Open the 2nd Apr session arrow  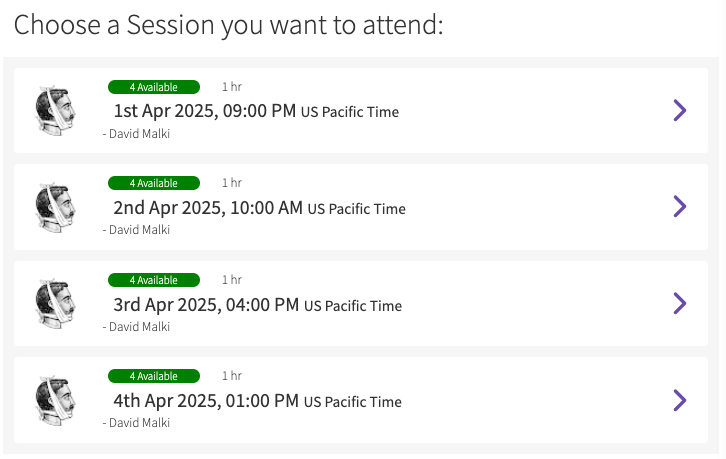coord(680,207)
